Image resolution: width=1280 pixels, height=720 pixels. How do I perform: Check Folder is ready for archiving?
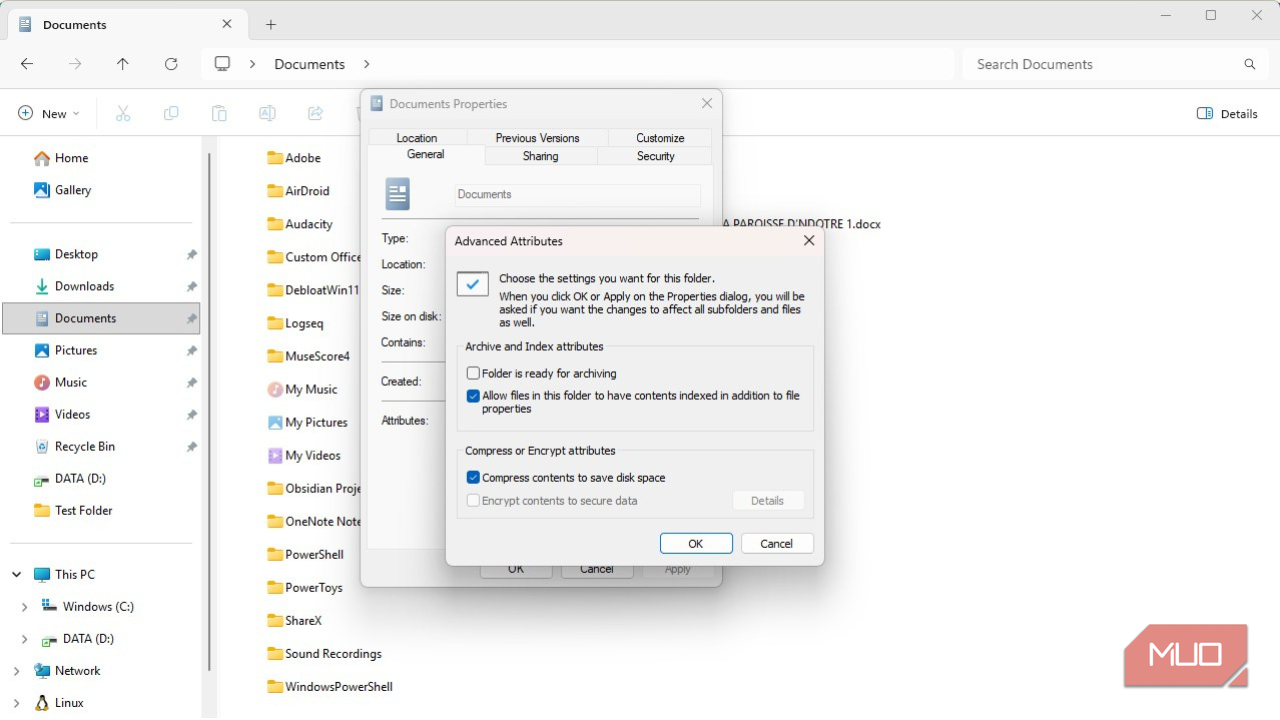pos(473,373)
